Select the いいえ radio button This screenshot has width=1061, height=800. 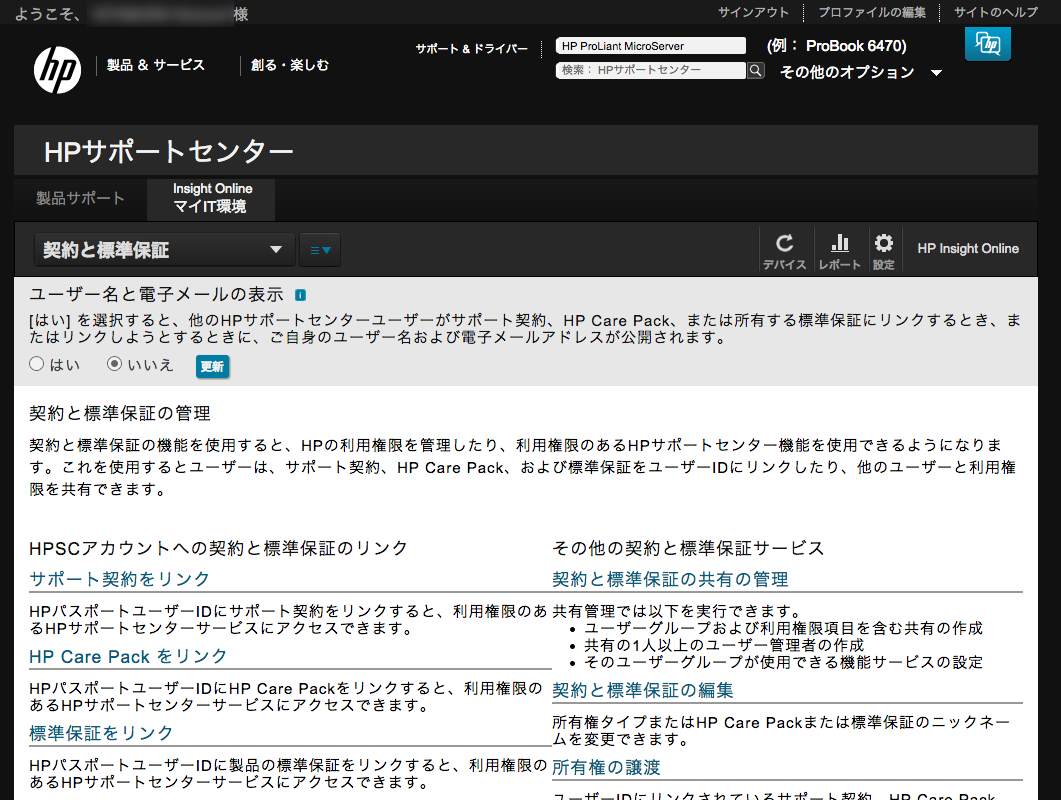tap(114, 365)
